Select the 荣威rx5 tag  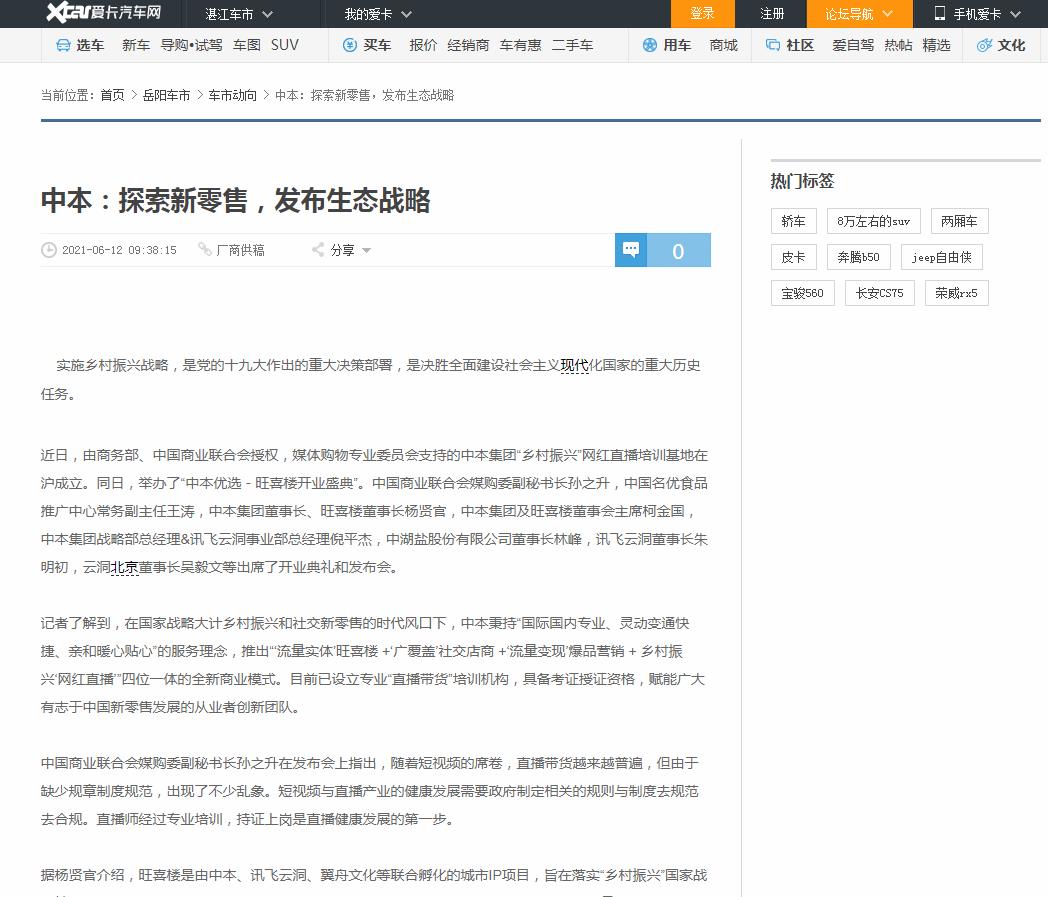(956, 293)
